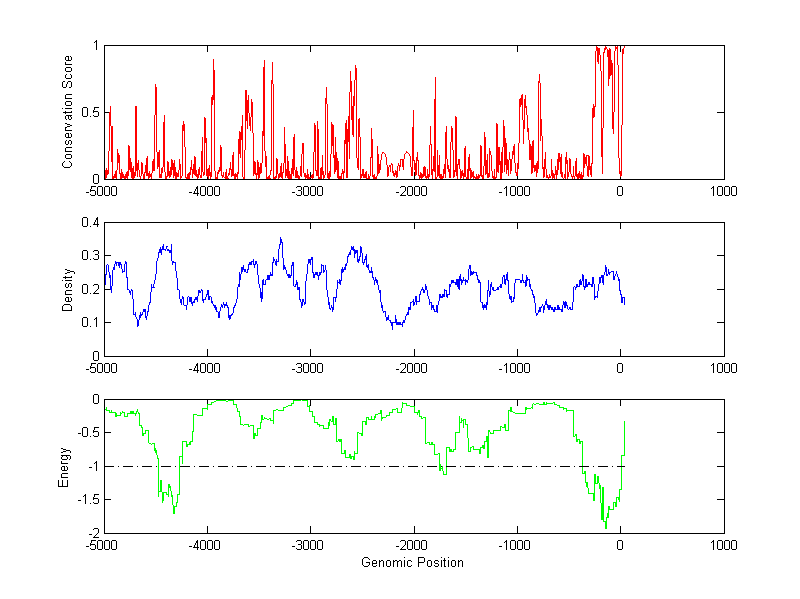The width and height of the screenshot is (800, 599).
Task: Click the '-2000' tick label under Density plot
Action: click(x=413, y=369)
